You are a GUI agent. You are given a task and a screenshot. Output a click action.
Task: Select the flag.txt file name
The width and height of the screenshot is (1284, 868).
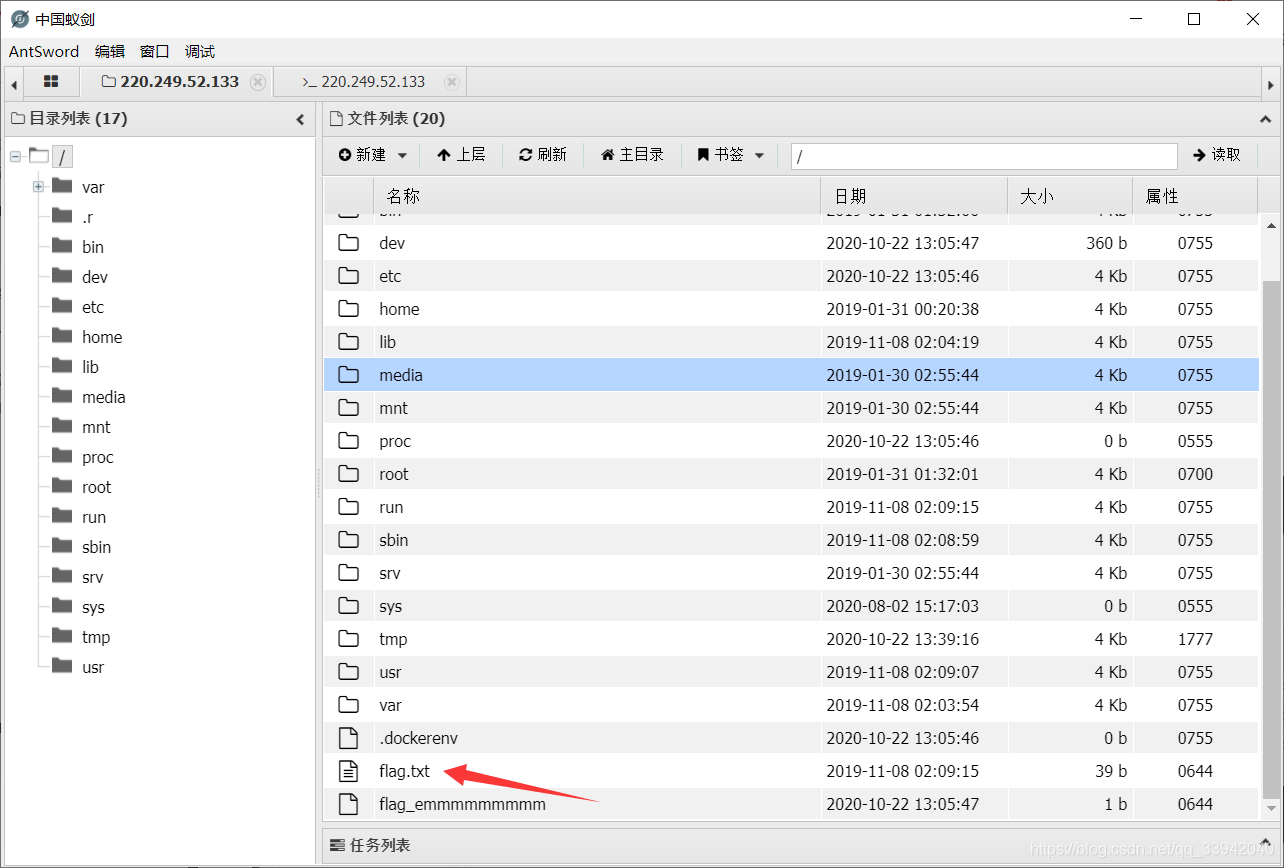(404, 771)
